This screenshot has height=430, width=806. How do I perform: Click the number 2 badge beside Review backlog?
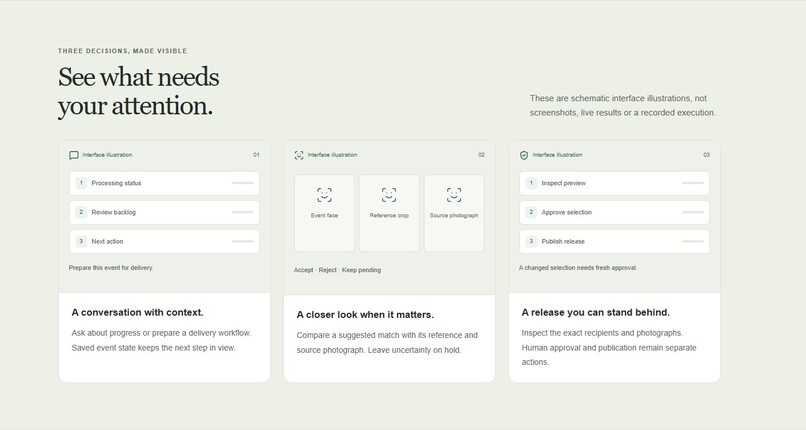pos(81,212)
